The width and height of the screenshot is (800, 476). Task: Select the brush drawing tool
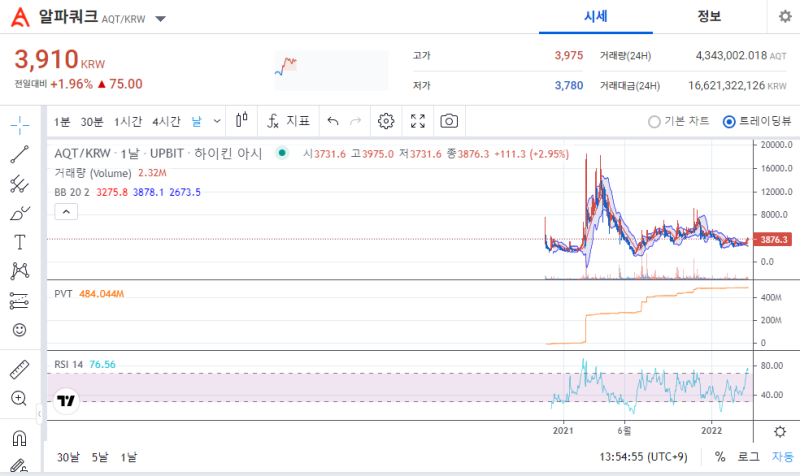point(19,213)
